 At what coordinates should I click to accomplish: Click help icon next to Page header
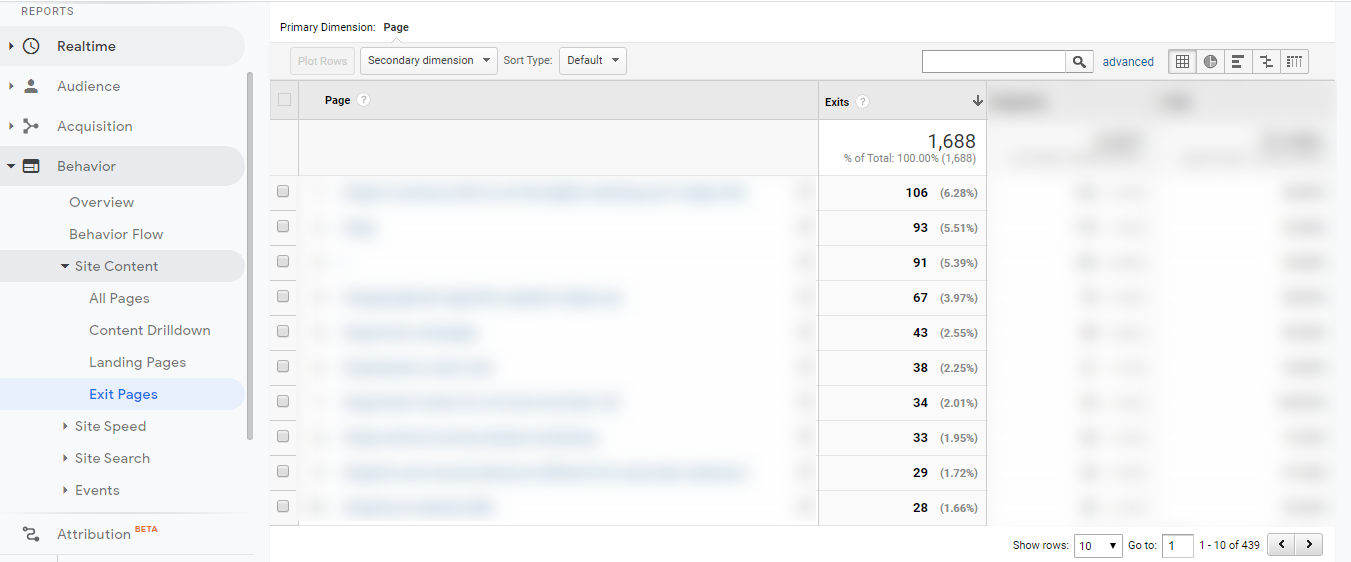tap(364, 100)
